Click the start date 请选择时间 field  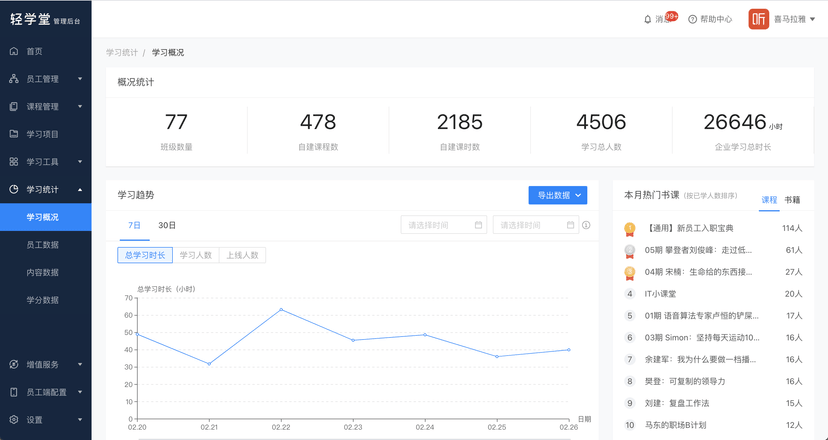coord(444,225)
